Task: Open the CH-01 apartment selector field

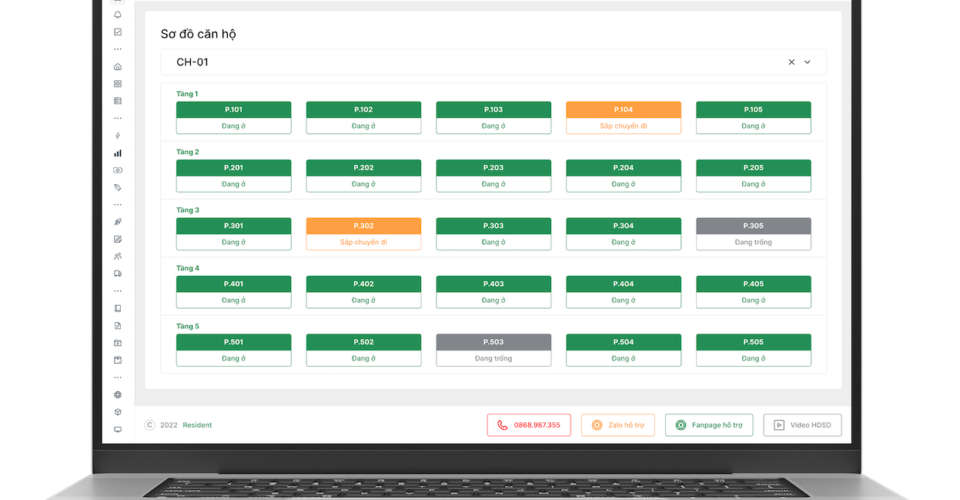Action: (x=470, y=62)
